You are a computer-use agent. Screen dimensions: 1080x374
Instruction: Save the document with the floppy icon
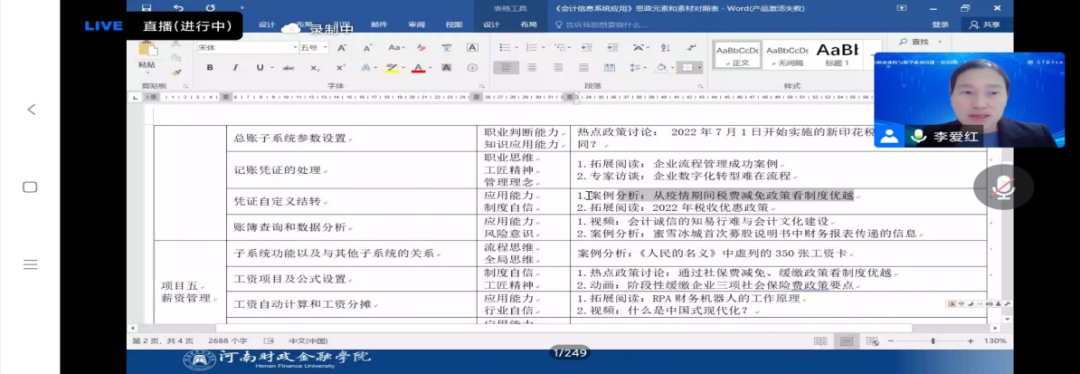pyautogui.click(x=146, y=8)
